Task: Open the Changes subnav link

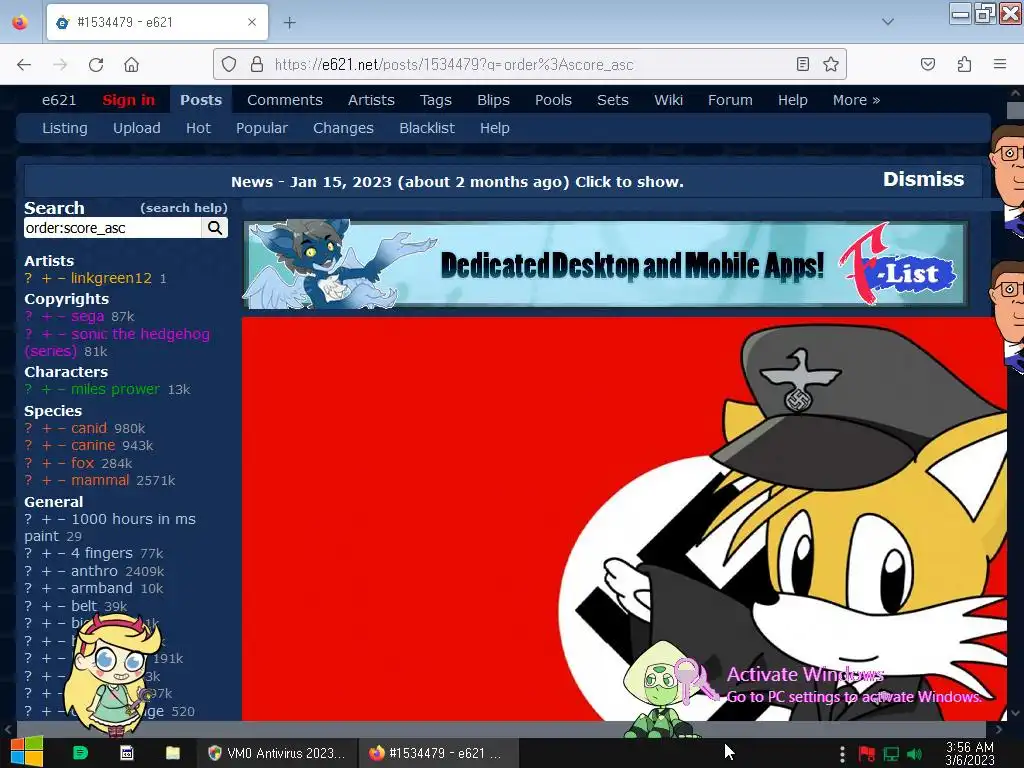Action: [x=343, y=128]
